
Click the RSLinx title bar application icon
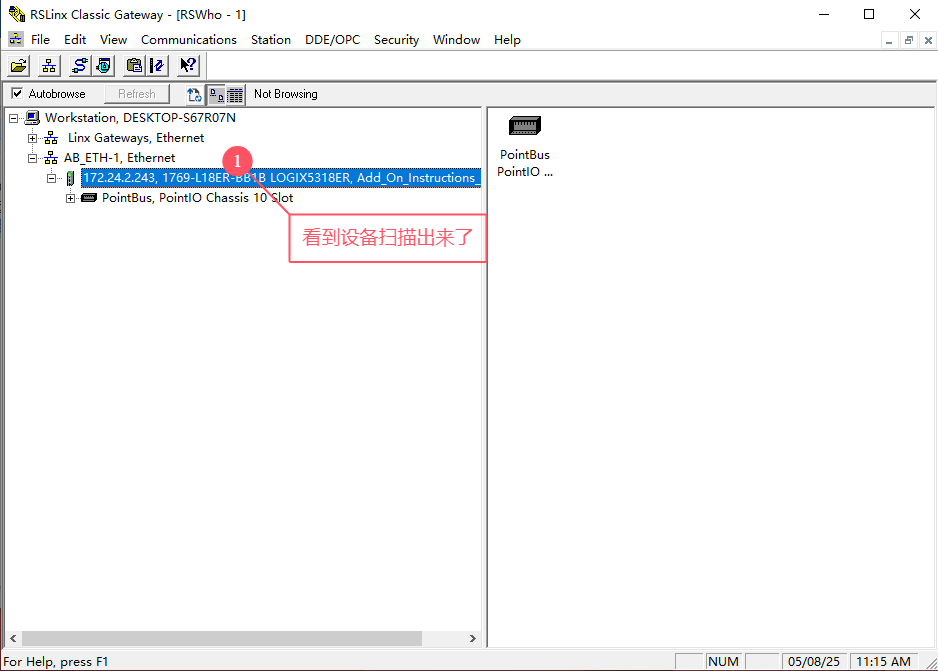[x=17, y=14]
